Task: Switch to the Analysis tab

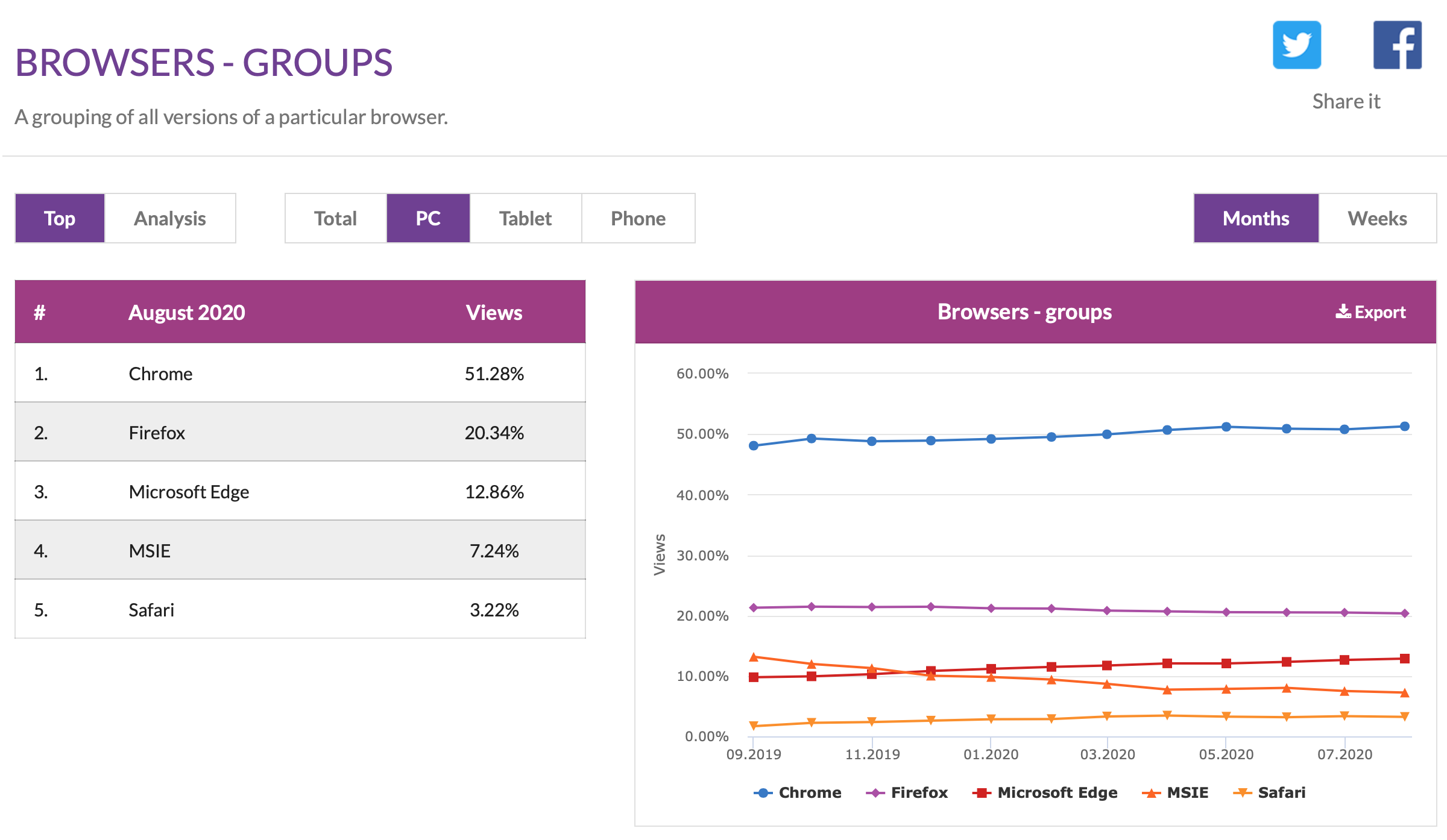Action: point(170,218)
